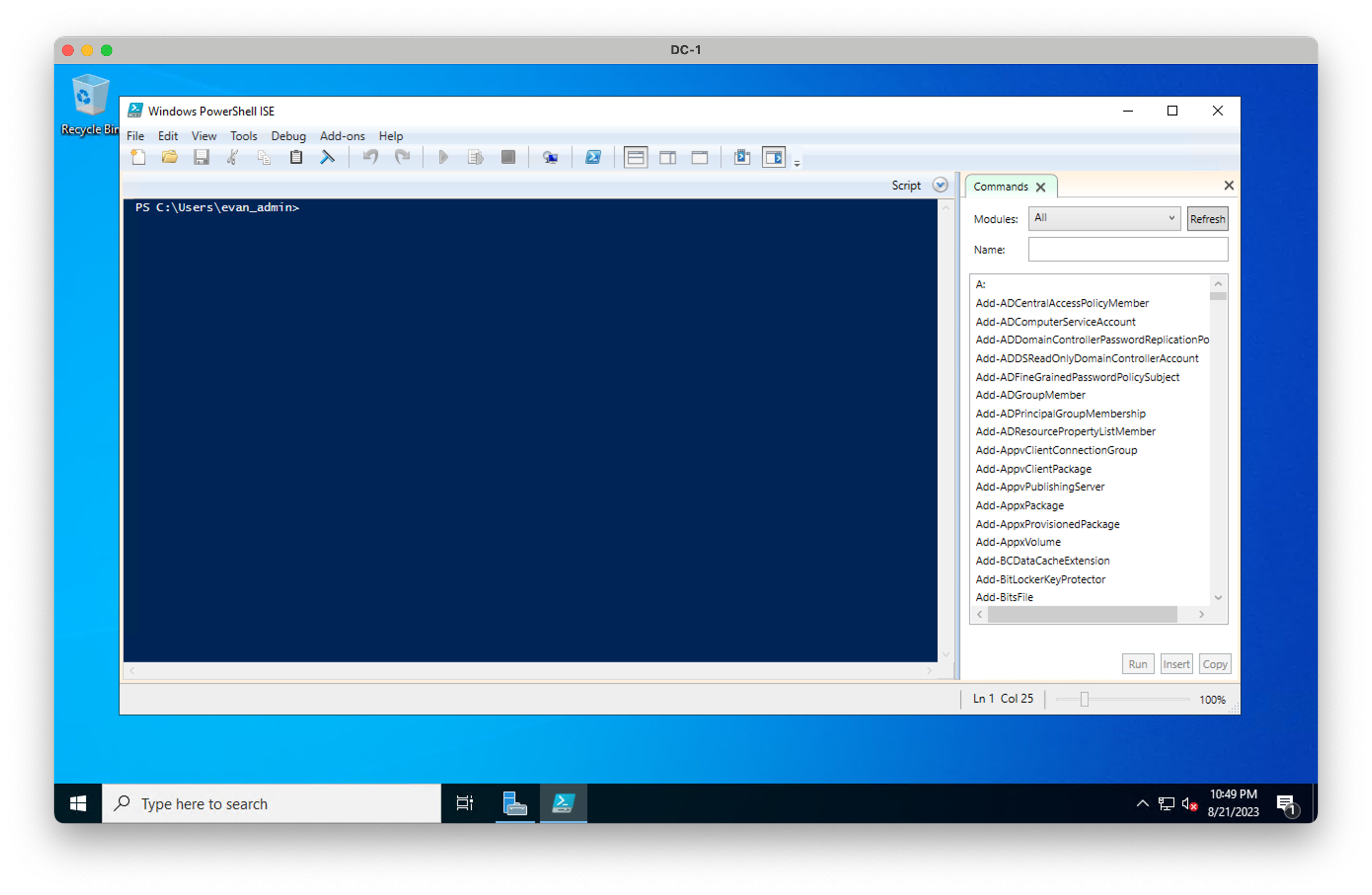Open the toolbar overflow options arrow

point(796,164)
